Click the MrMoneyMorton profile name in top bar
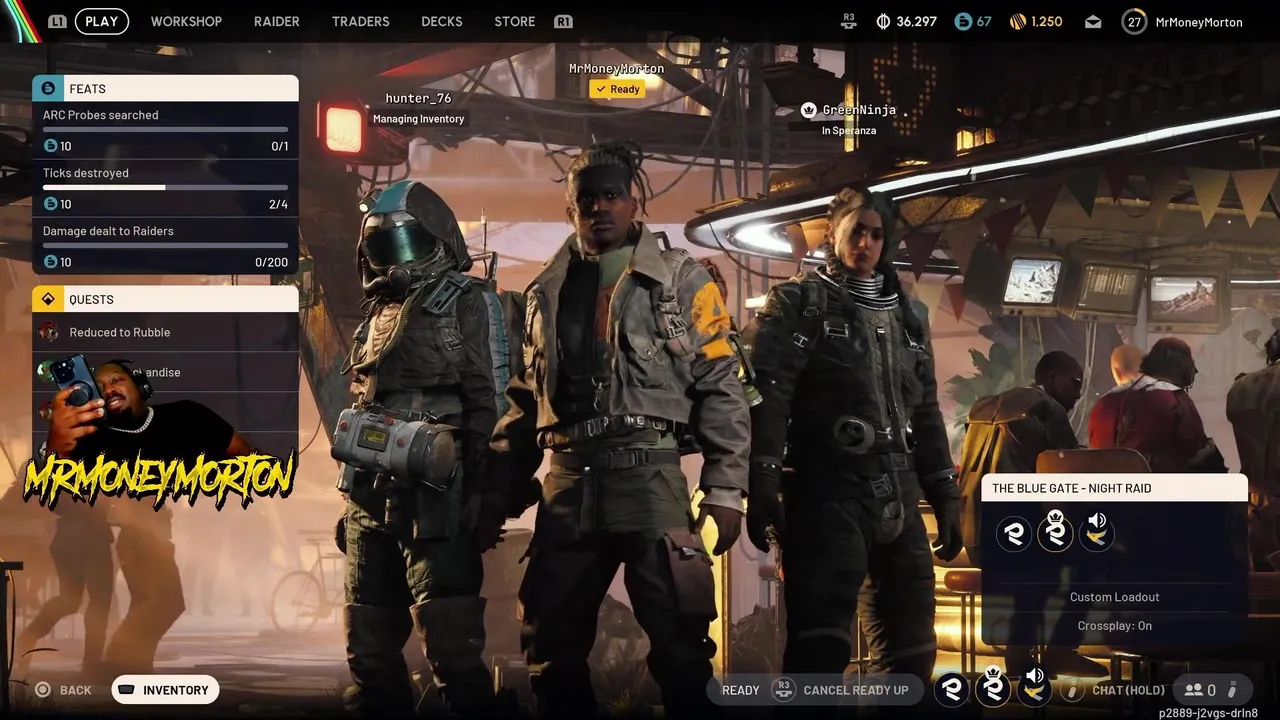Viewport: 1280px width, 720px height. coord(1199,21)
